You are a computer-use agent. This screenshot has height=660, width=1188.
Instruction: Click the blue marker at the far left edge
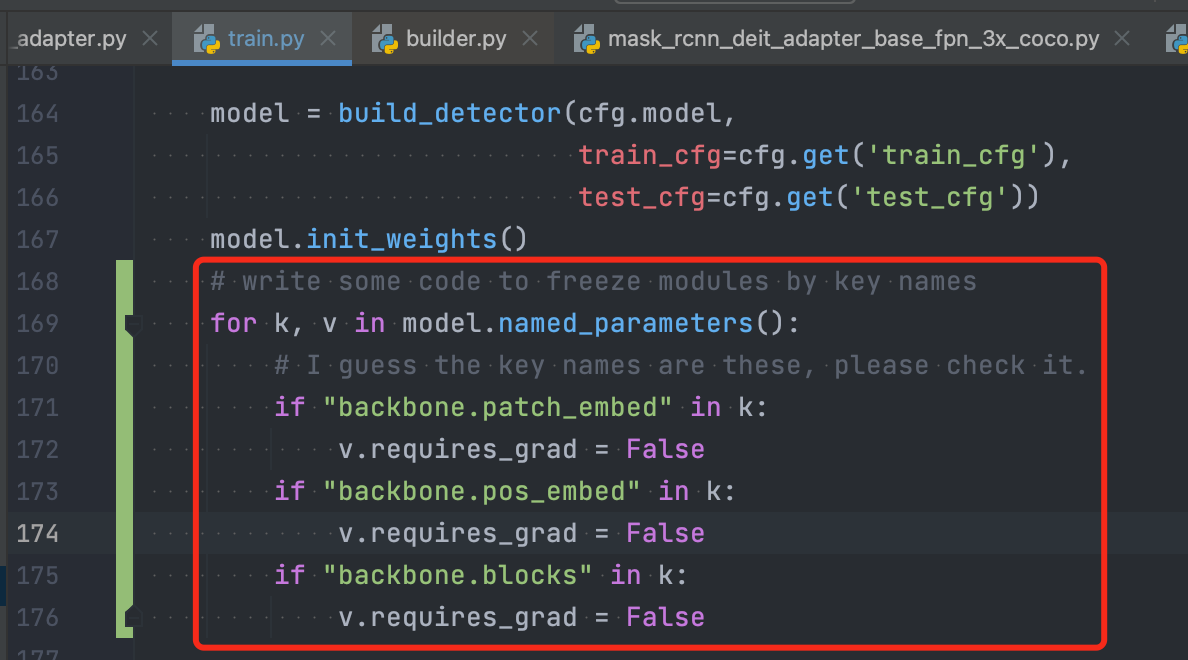point(4,585)
